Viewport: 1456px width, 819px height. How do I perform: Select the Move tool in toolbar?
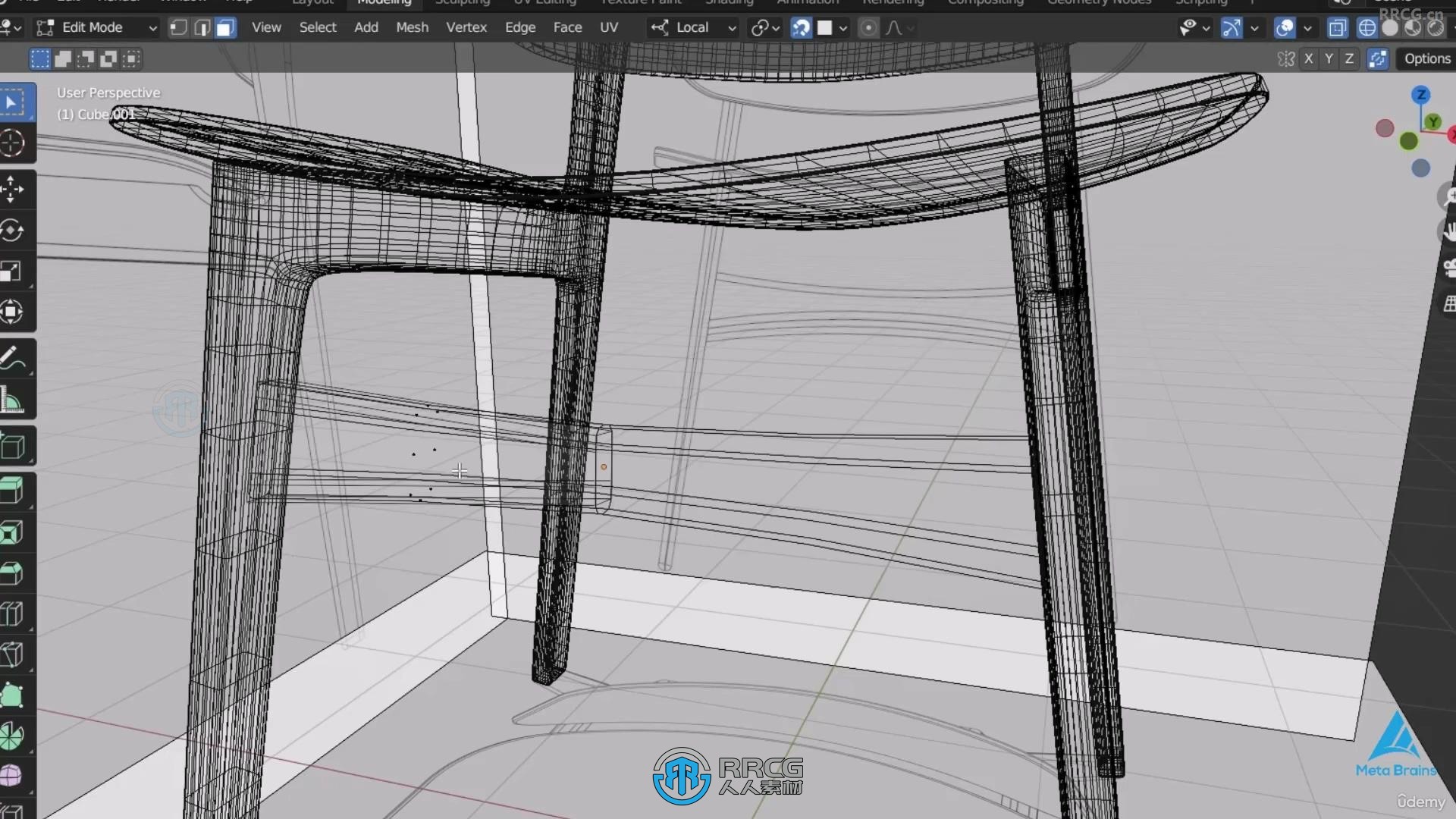click(15, 187)
